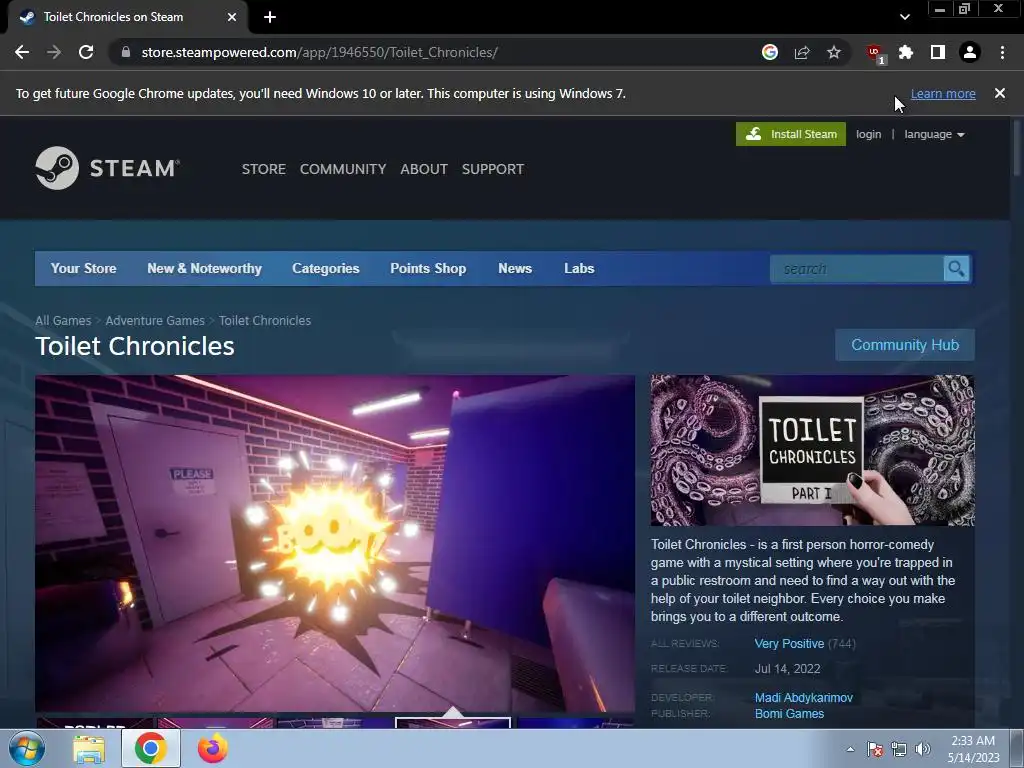Image resolution: width=1024 pixels, height=768 pixels.
Task: Open publisher Bomi Games link
Action: point(789,714)
